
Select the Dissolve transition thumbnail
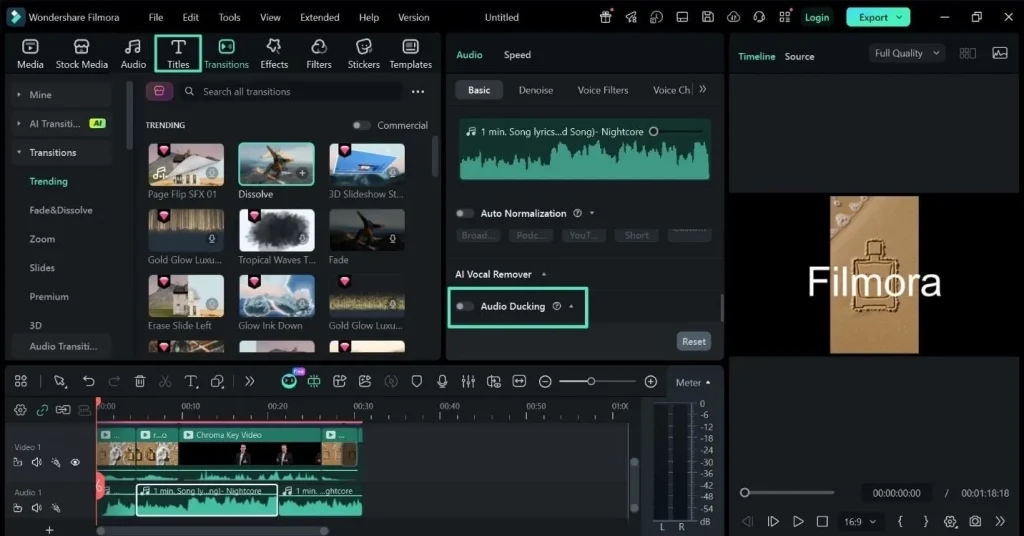point(276,164)
